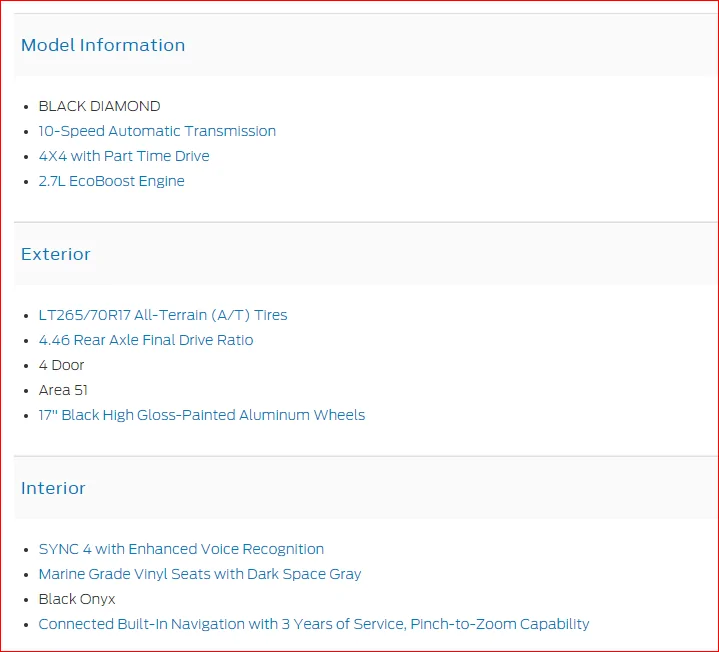Click 17" Black High Gloss-Painted Aluminum Wheels
This screenshot has height=652, width=719.
point(202,415)
